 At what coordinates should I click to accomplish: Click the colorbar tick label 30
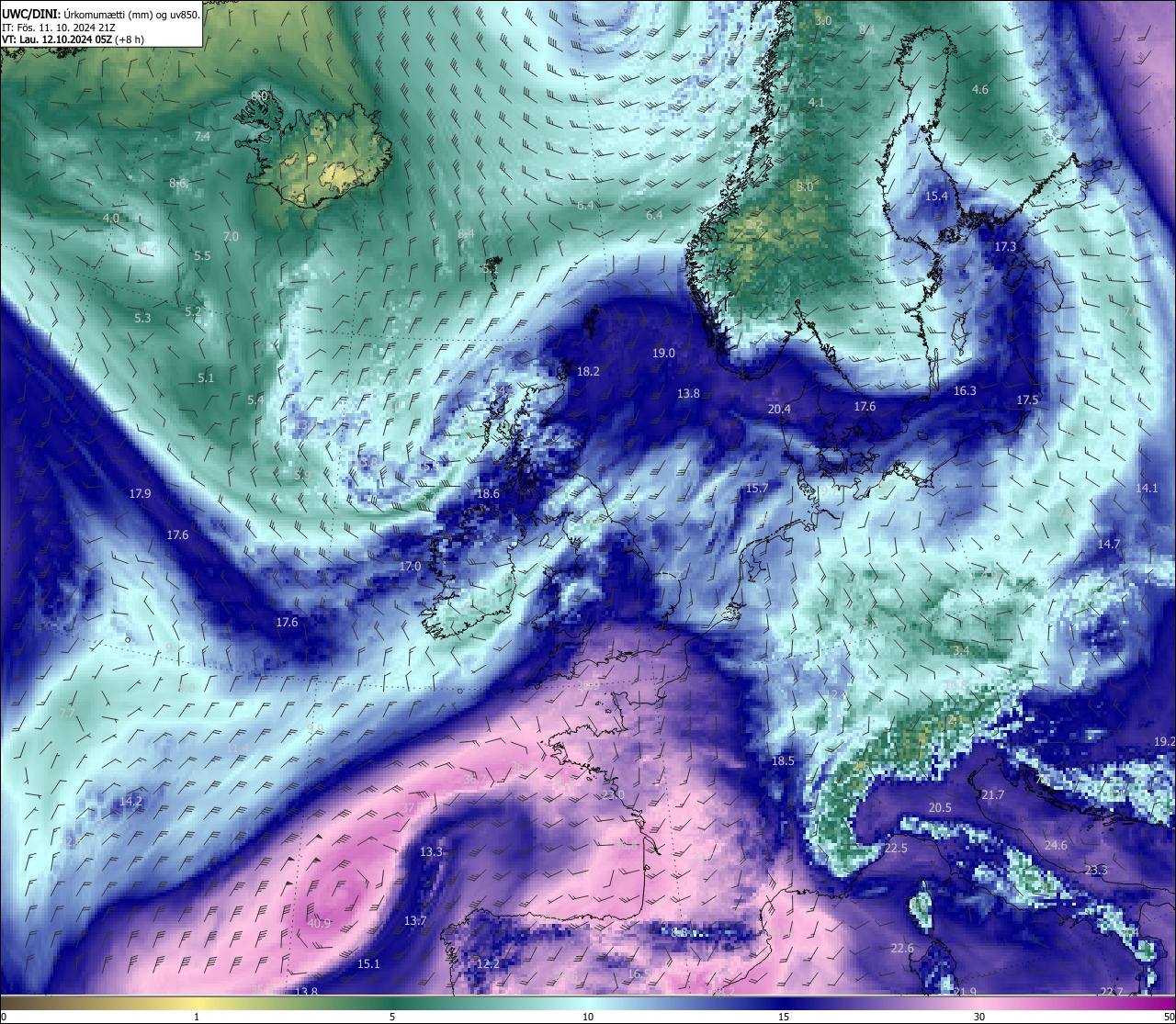click(979, 1017)
